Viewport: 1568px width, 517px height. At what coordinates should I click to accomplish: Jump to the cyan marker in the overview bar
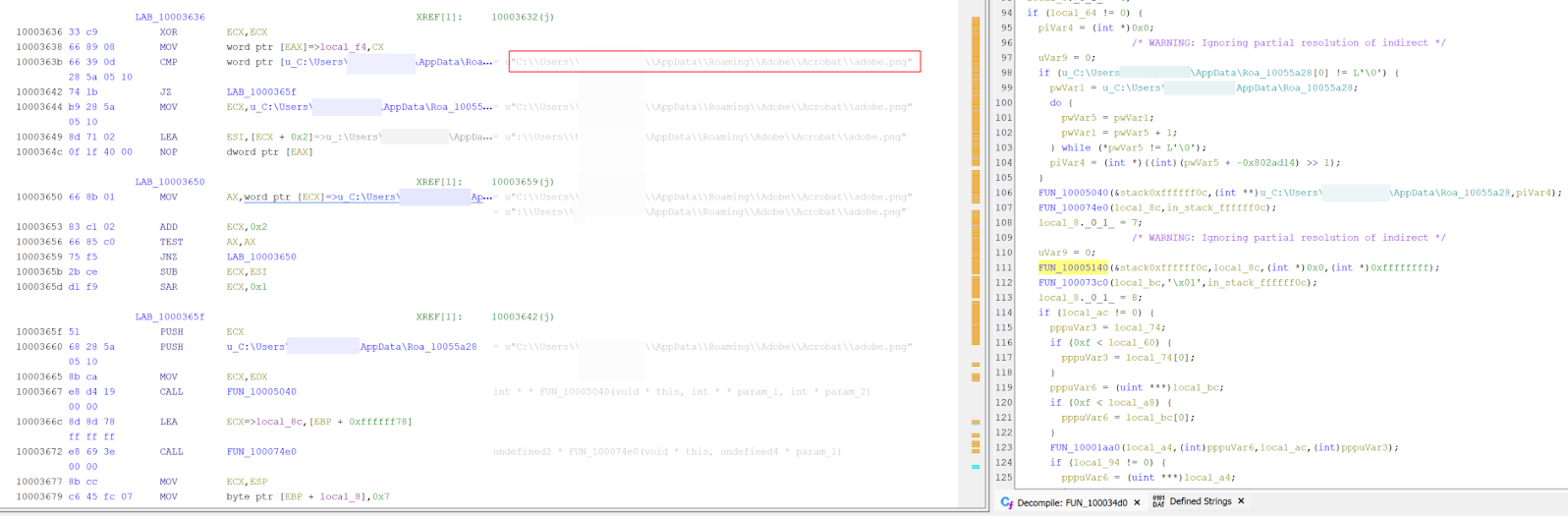[x=976, y=467]
